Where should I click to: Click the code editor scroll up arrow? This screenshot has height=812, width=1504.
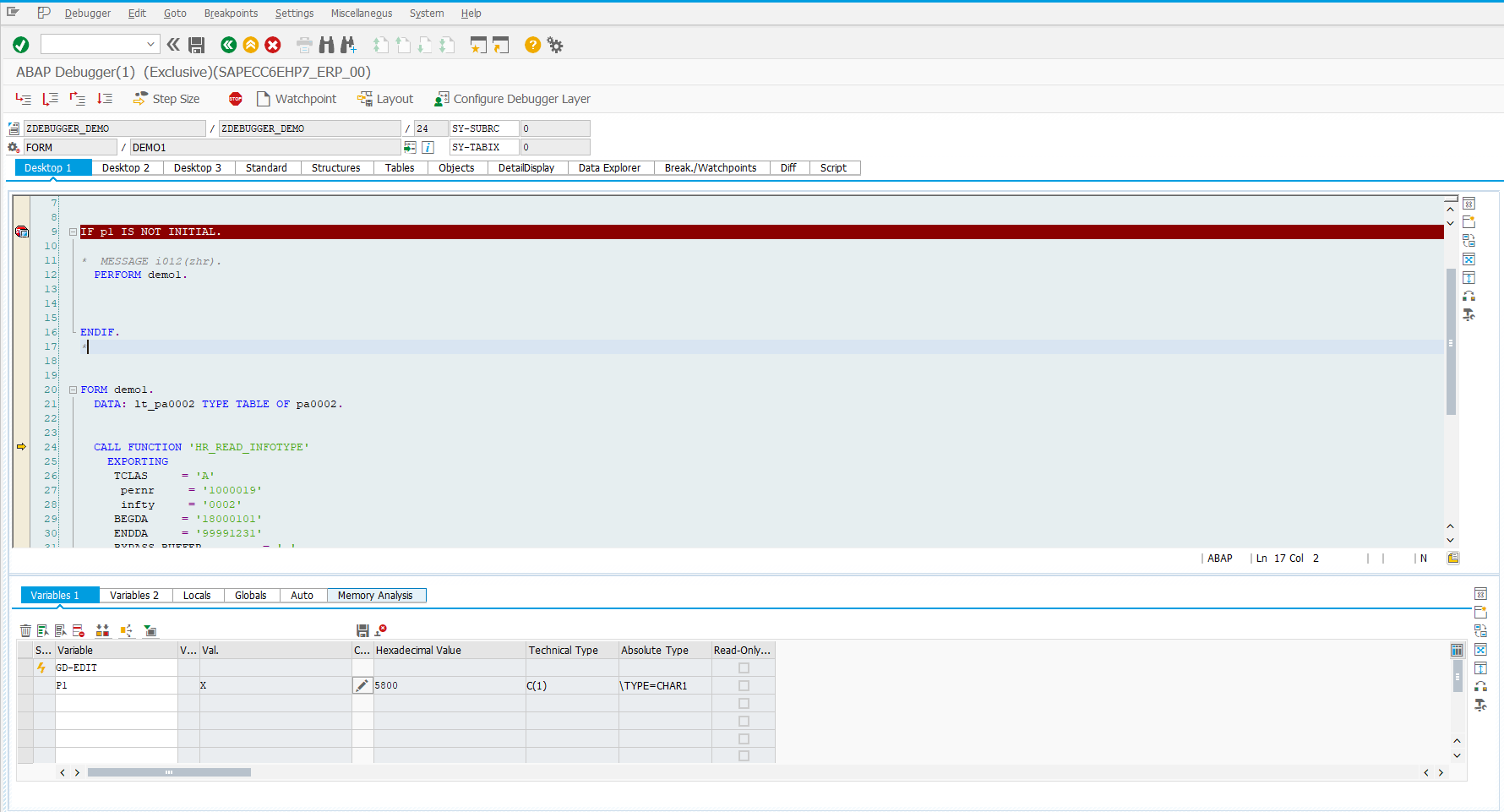1451,209
